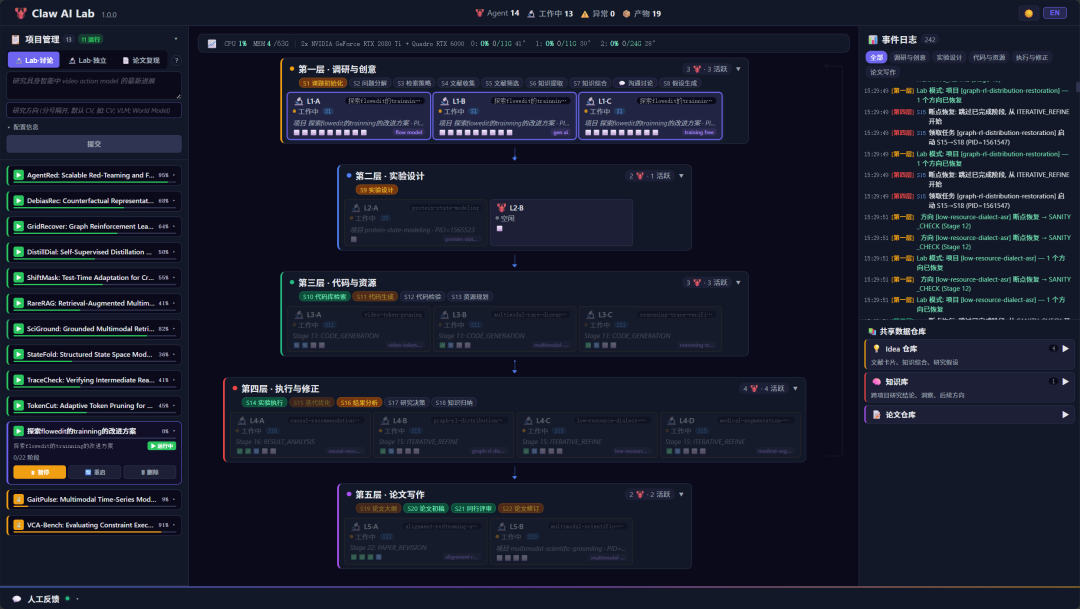Click the pause icon for GaitPulse project
The height and width of the screenshot is (609, 1080).
tap(18, 499)
